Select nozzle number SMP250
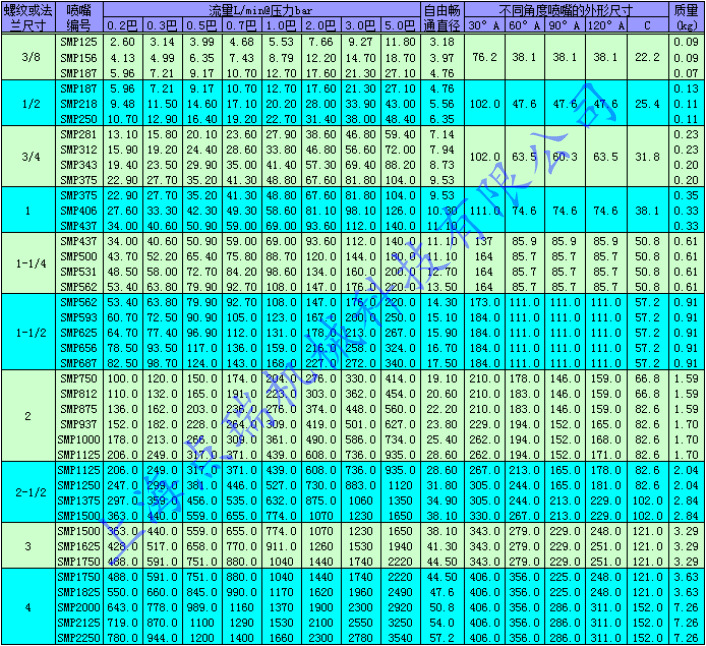This screenshot has width=706, height=646. tap(79, 119)
